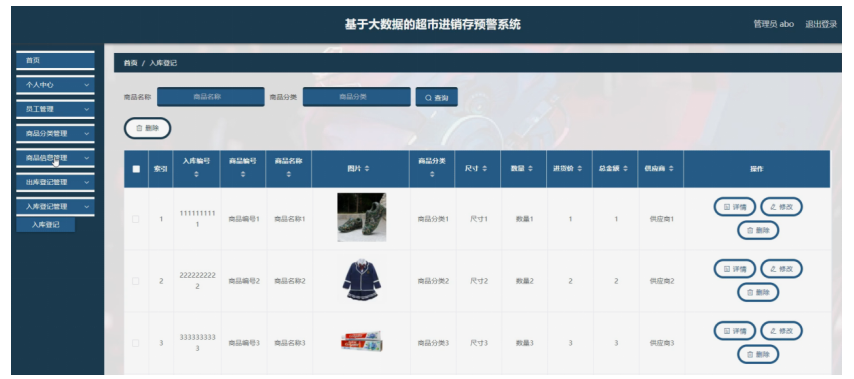Sort by 尺寸 column arrows

[484, 169]
